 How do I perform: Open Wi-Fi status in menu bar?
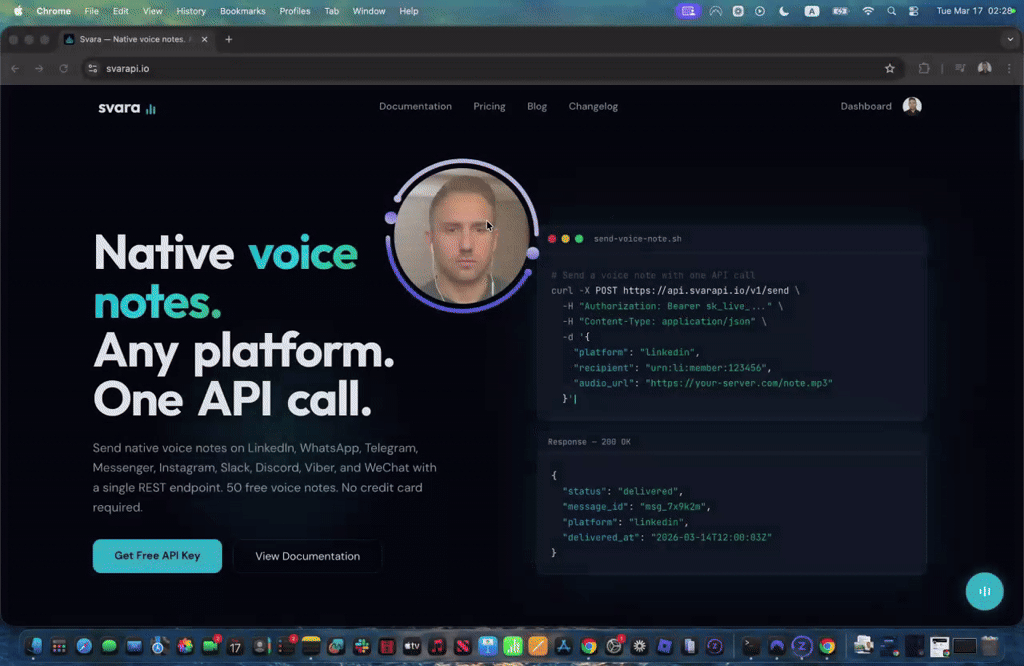click(x=868, y=11)
